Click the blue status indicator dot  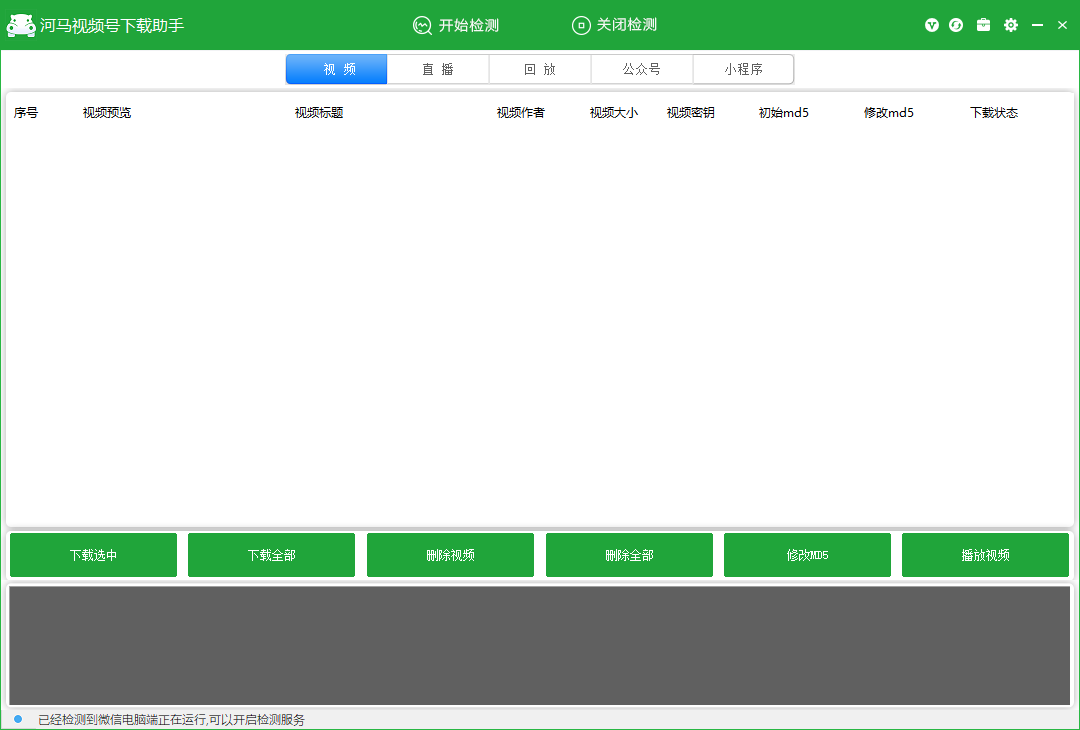(18, 719)
